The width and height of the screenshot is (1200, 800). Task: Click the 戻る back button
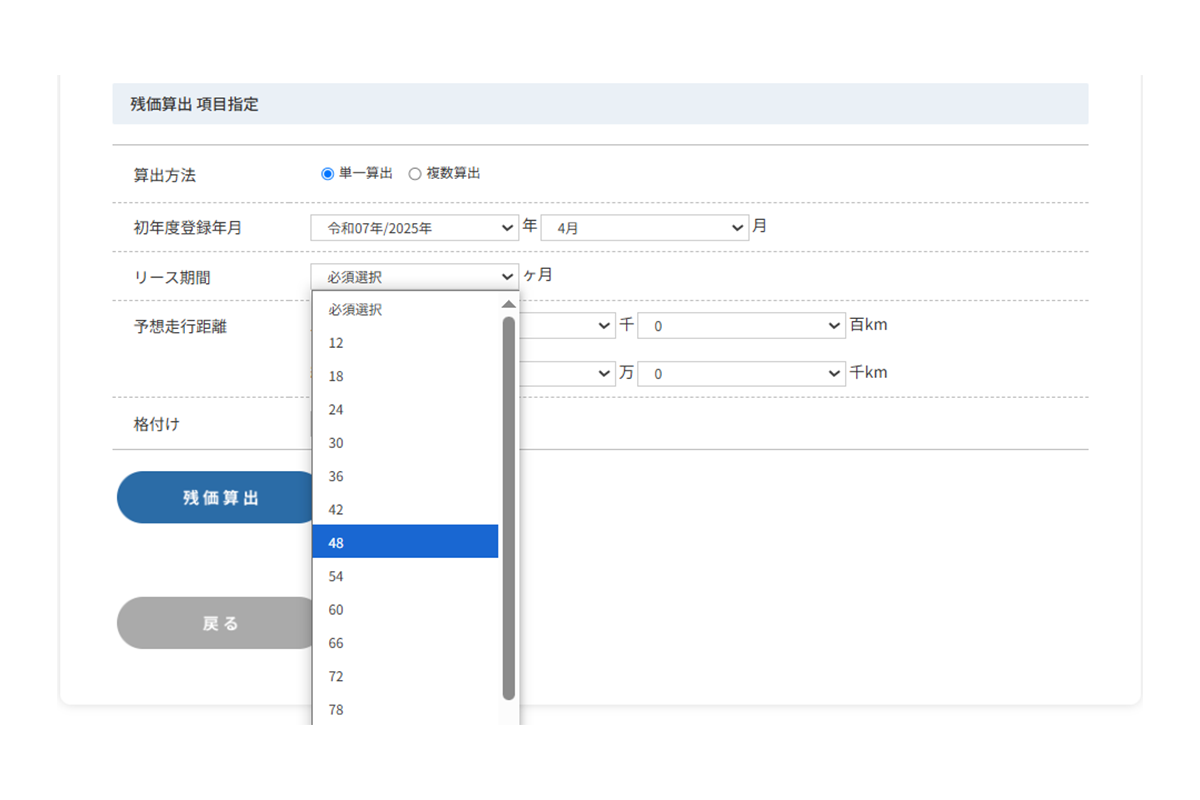tap(215, 623)
